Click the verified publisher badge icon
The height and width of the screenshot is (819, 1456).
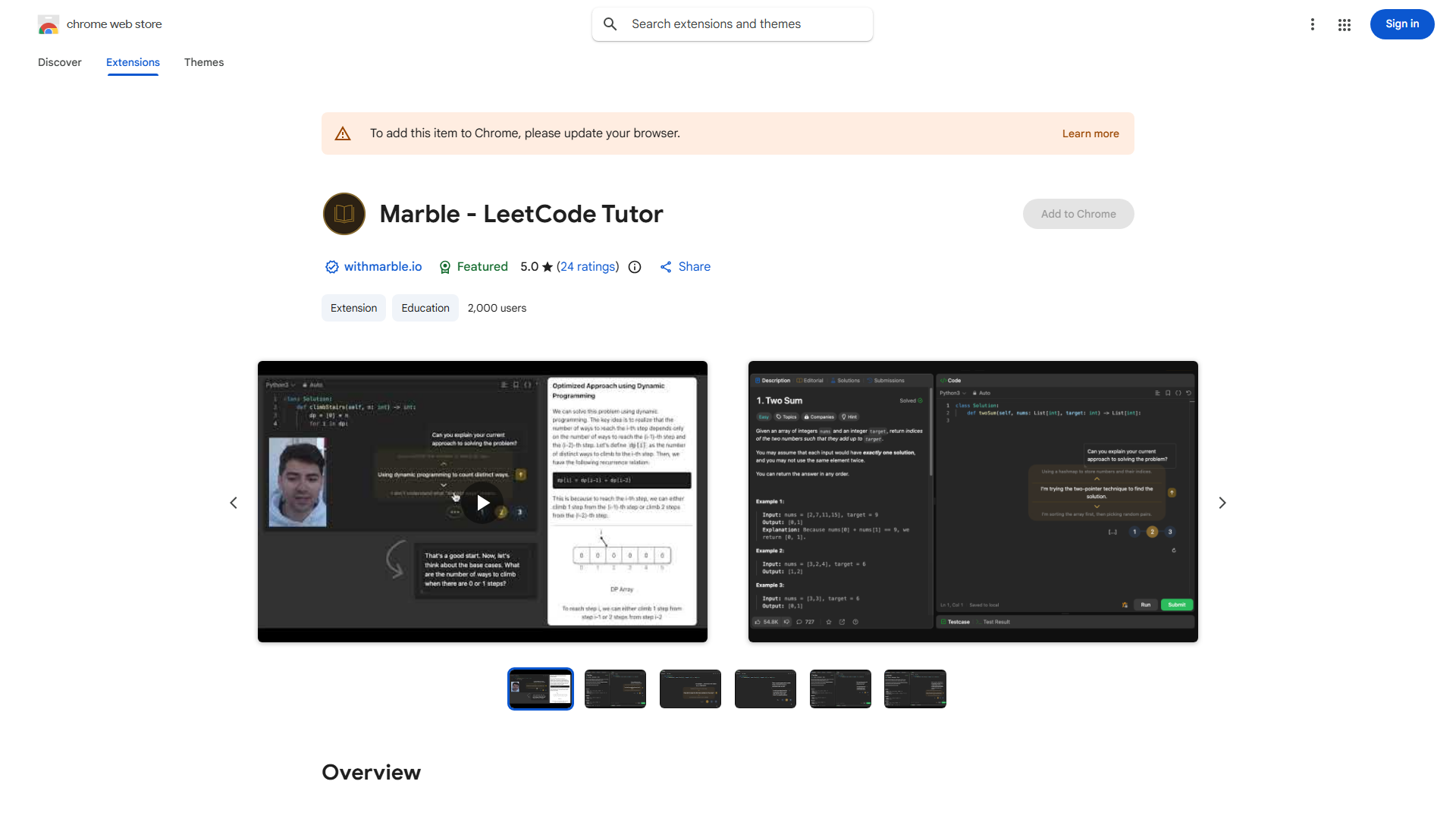(x=331, y=267)
